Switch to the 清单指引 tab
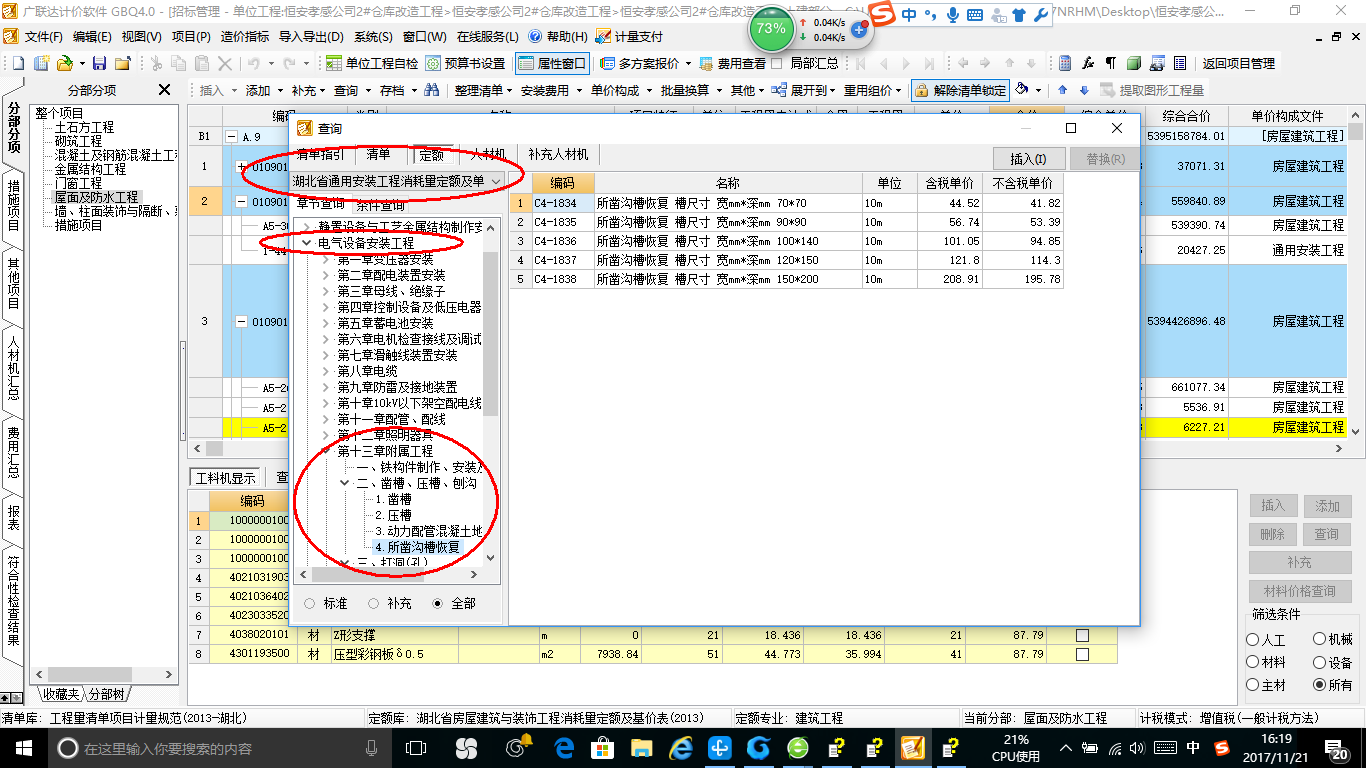The height and width of the screenshot is (768, 1366). click(321, 155)
